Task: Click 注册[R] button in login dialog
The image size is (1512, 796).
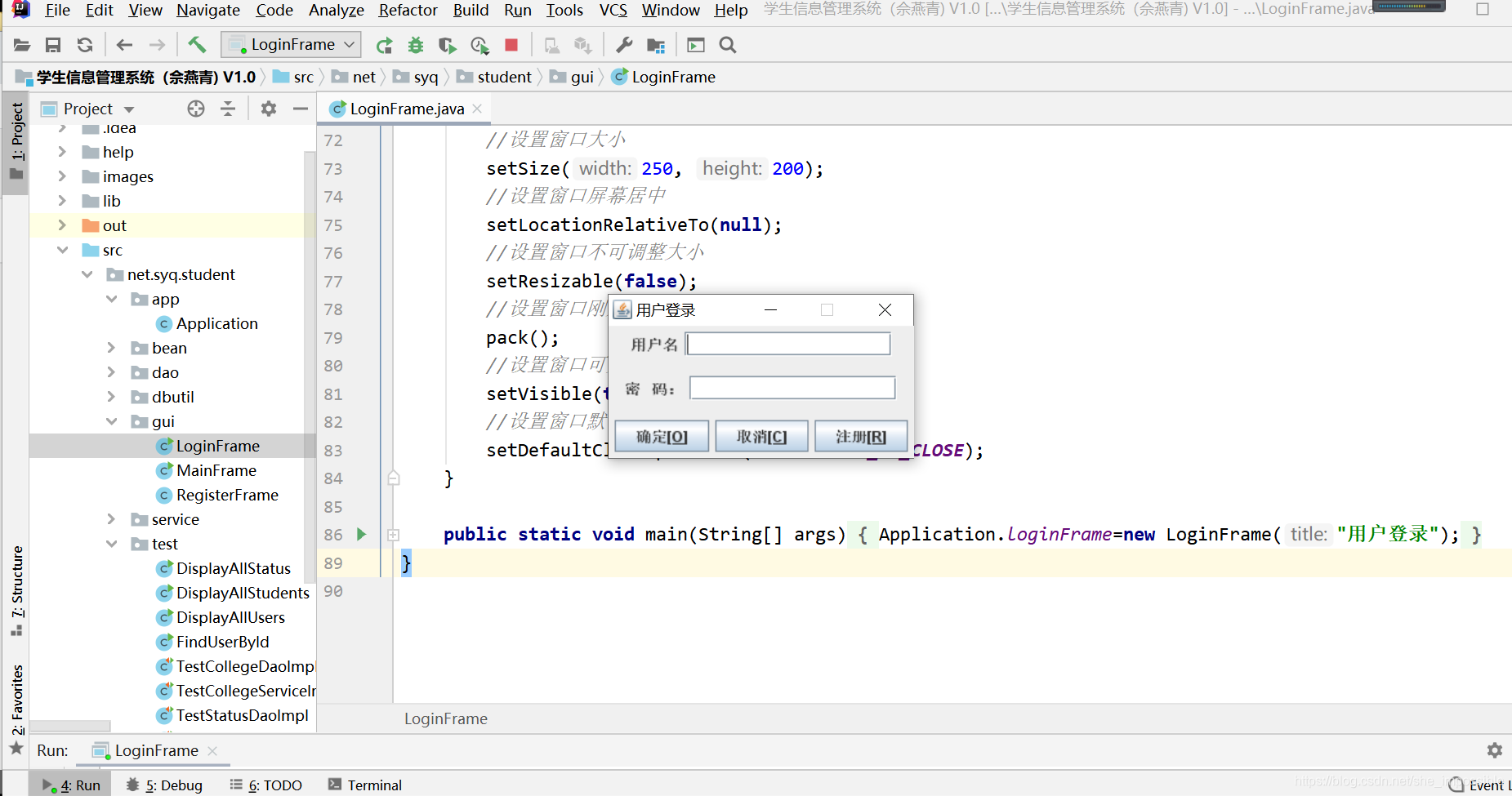Action: point(861,437)
